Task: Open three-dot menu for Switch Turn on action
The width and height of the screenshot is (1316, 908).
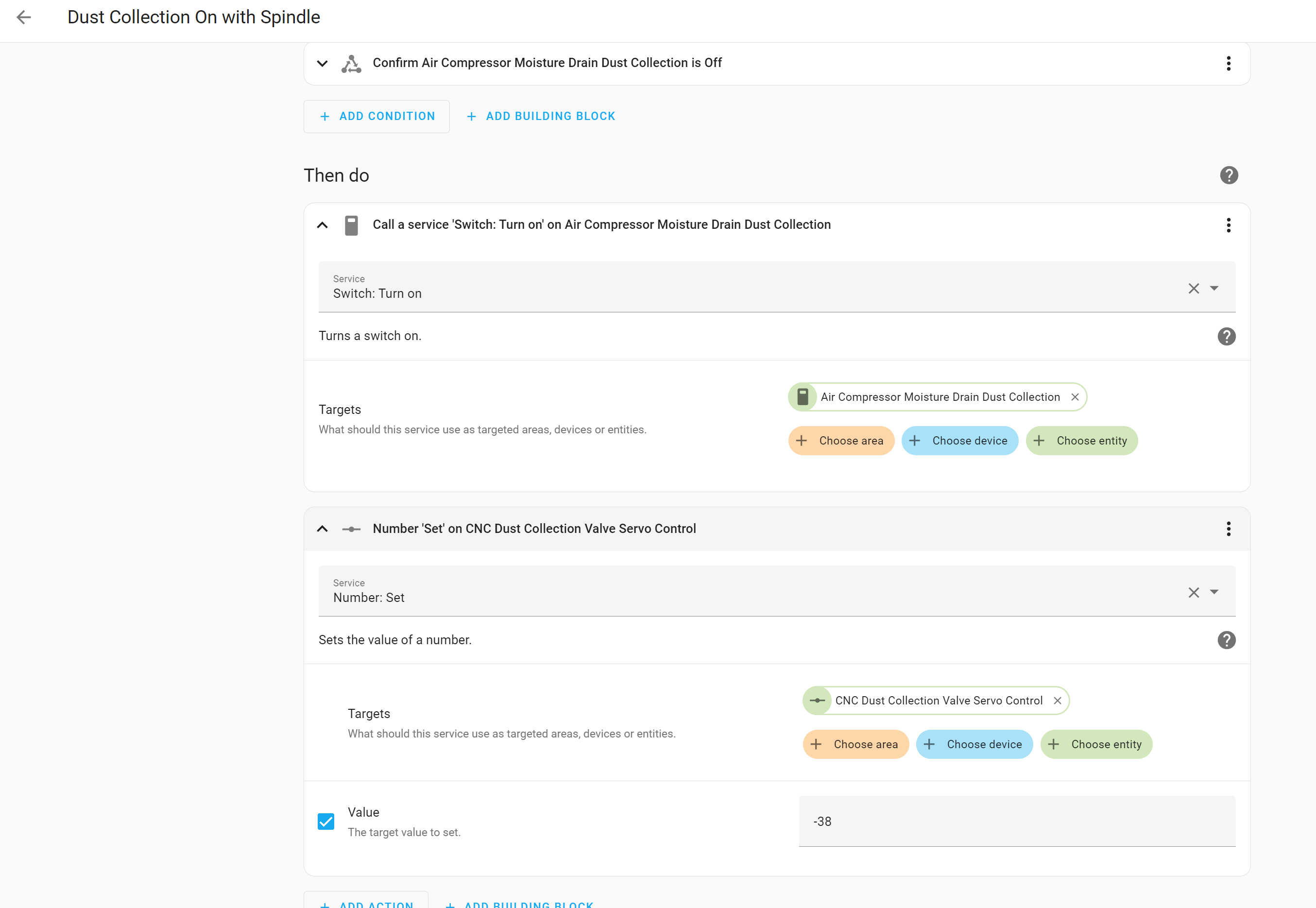Action: (x=1229, y=225)
